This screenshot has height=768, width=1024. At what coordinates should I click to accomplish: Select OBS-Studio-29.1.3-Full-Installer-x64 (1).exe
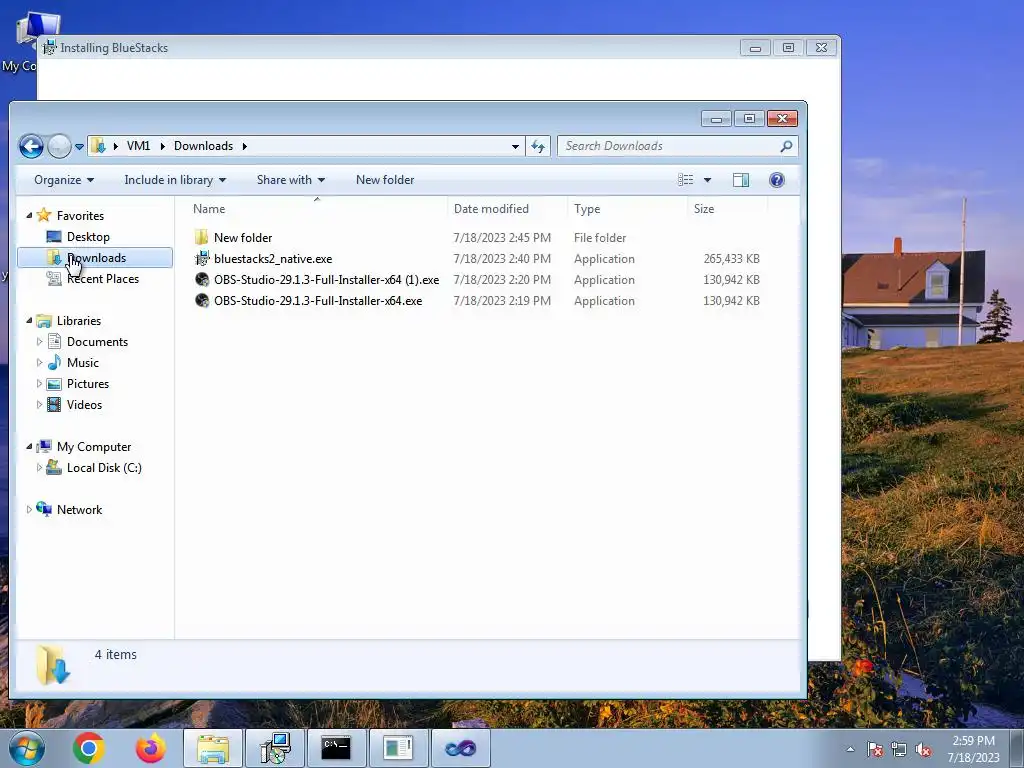tap(327, 280)
